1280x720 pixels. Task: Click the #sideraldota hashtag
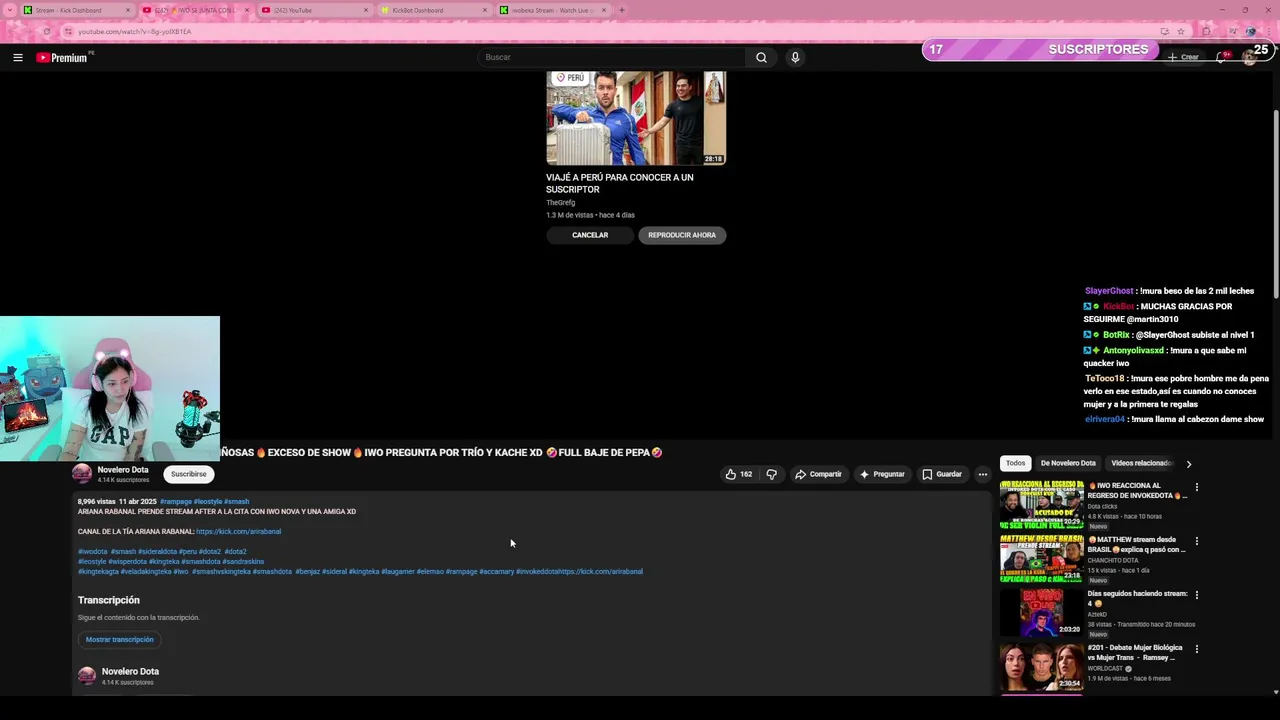157,552
